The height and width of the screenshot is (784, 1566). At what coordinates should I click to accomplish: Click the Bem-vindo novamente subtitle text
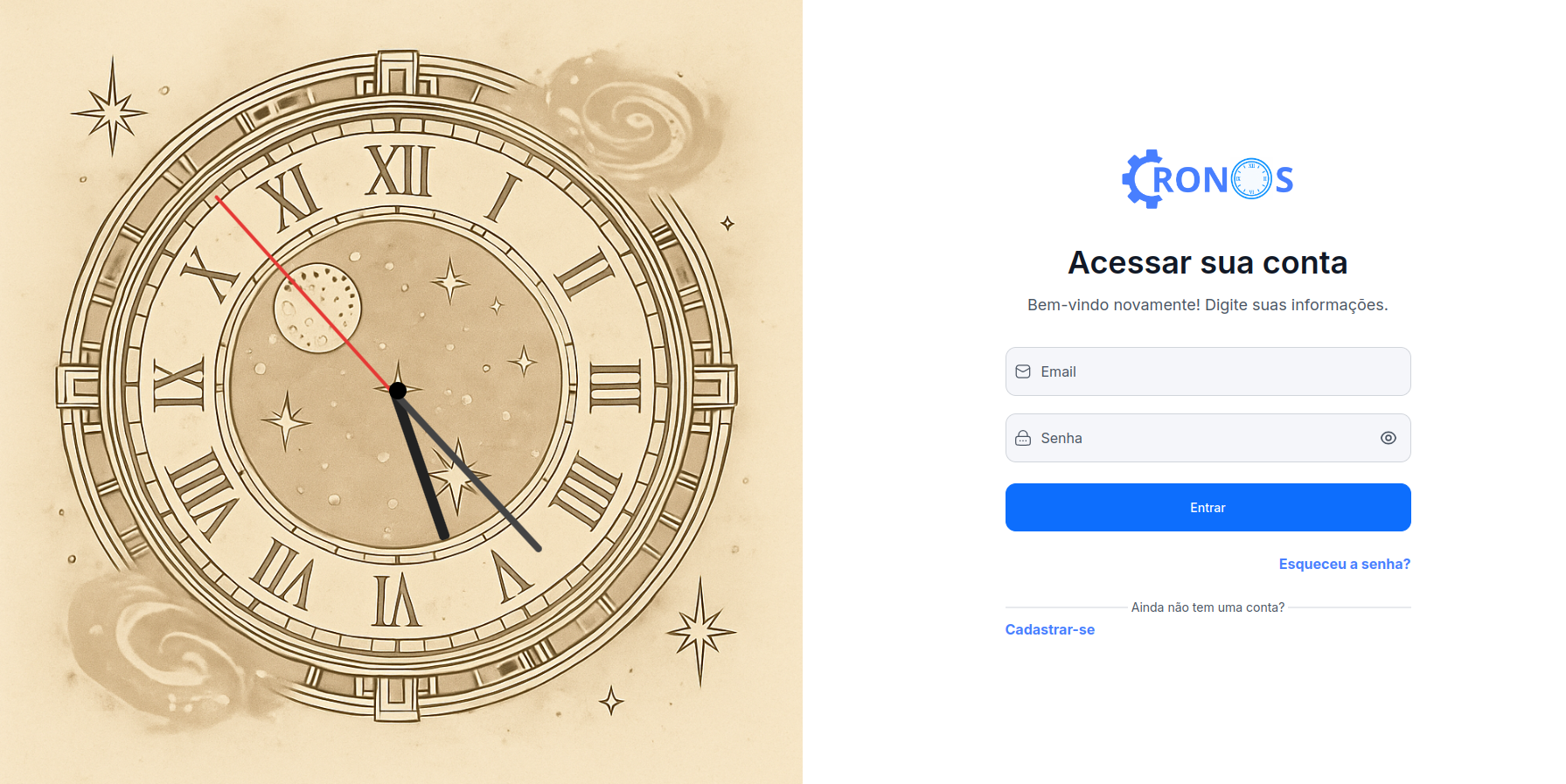(1208, 305)
